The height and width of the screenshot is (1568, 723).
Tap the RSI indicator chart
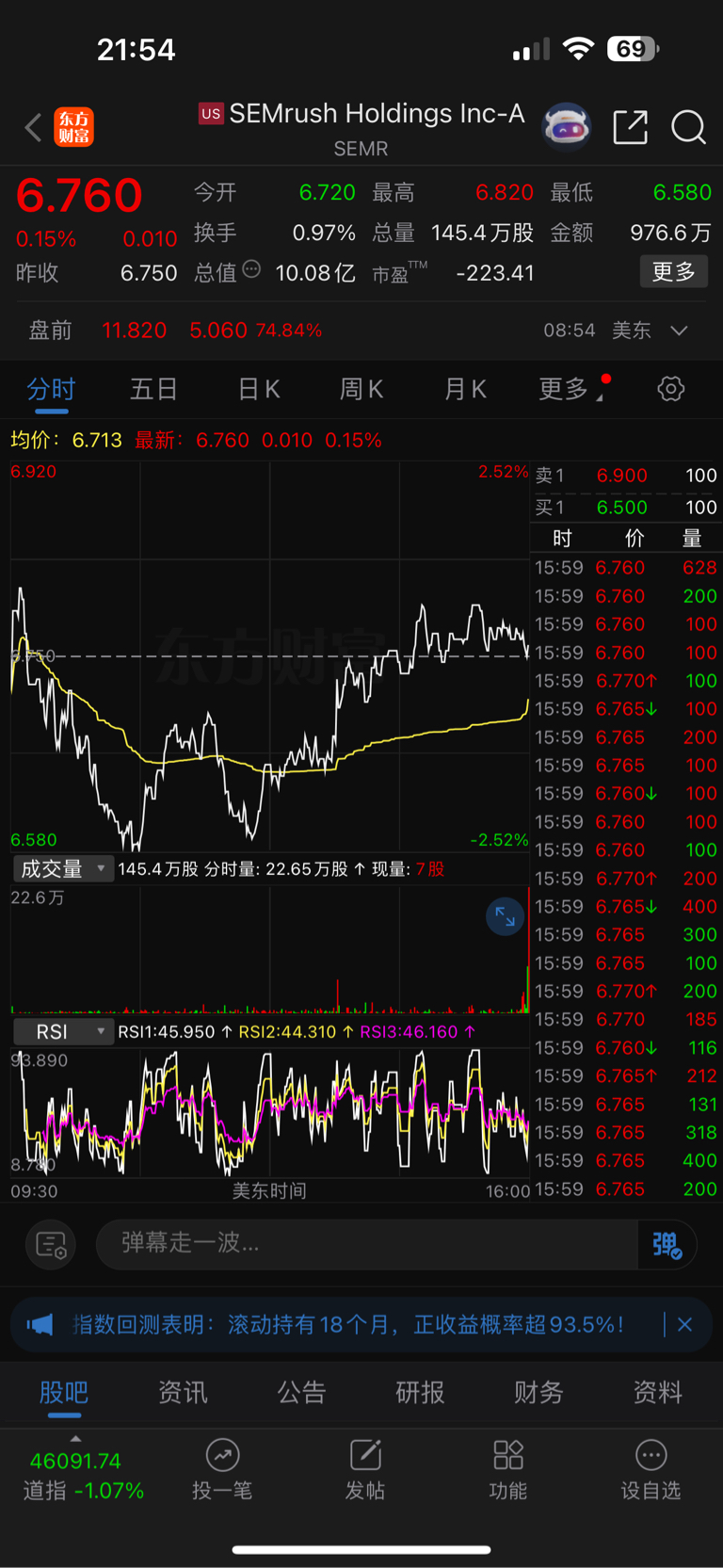269,1113
